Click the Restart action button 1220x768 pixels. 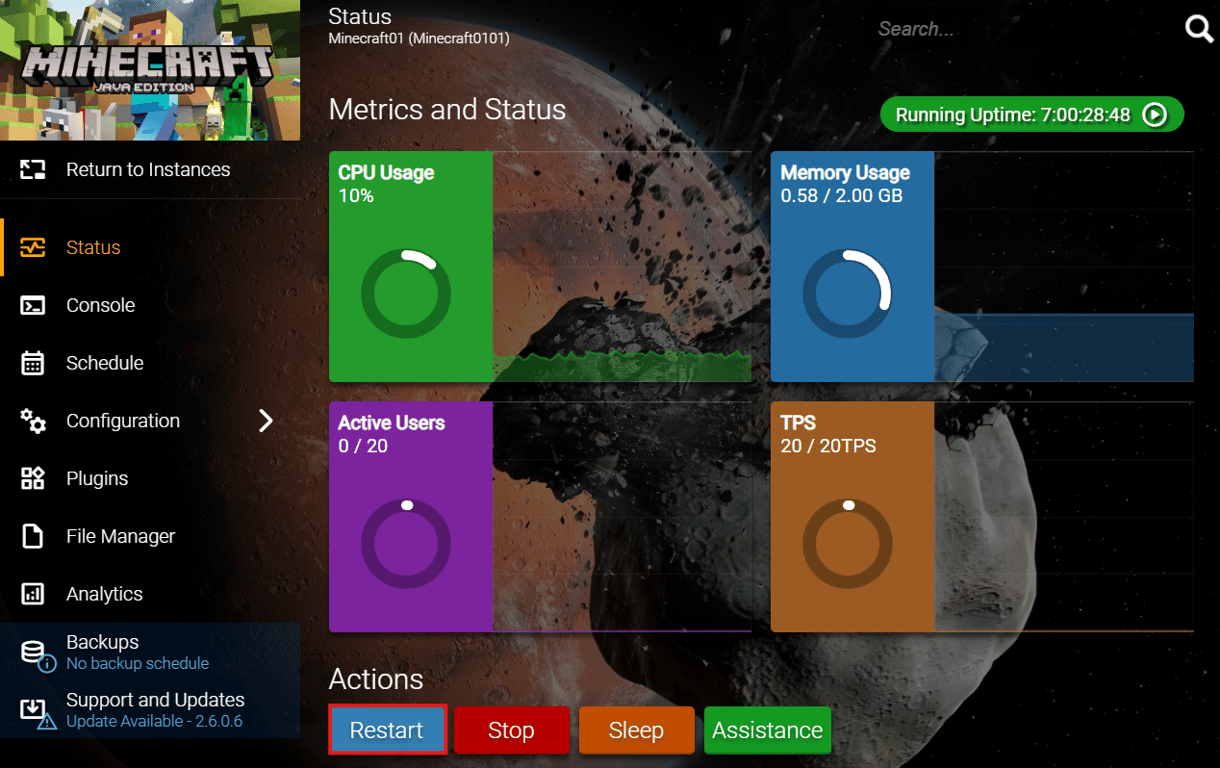pos(387,730)
